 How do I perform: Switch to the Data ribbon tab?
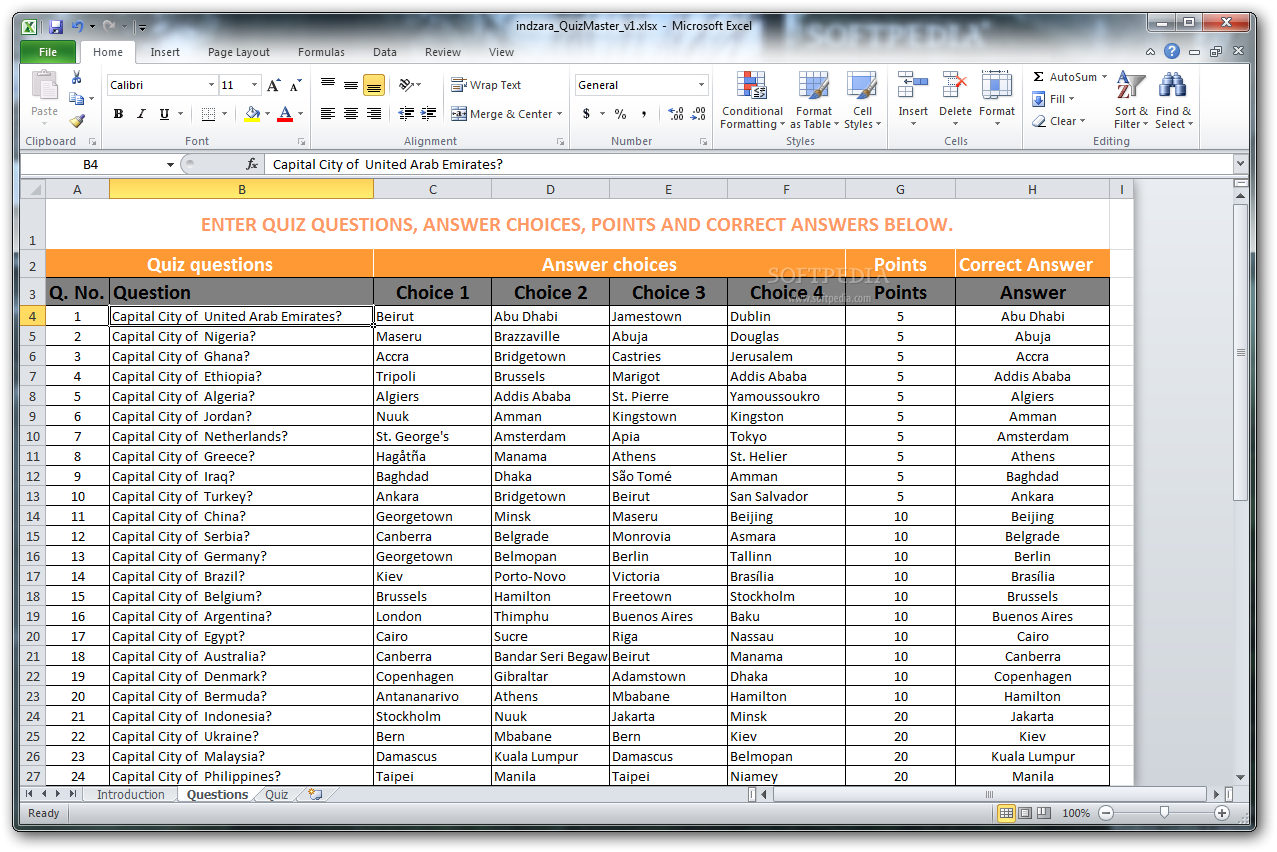click(x=385, y=52)
